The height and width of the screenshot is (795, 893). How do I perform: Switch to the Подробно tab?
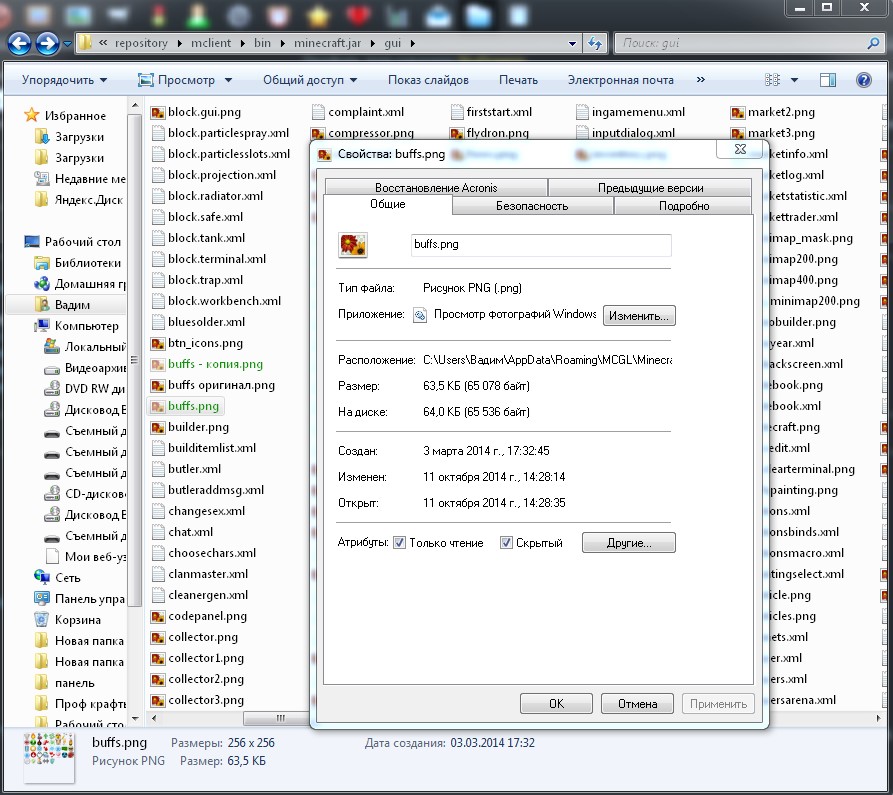click(x=684, y=206)
